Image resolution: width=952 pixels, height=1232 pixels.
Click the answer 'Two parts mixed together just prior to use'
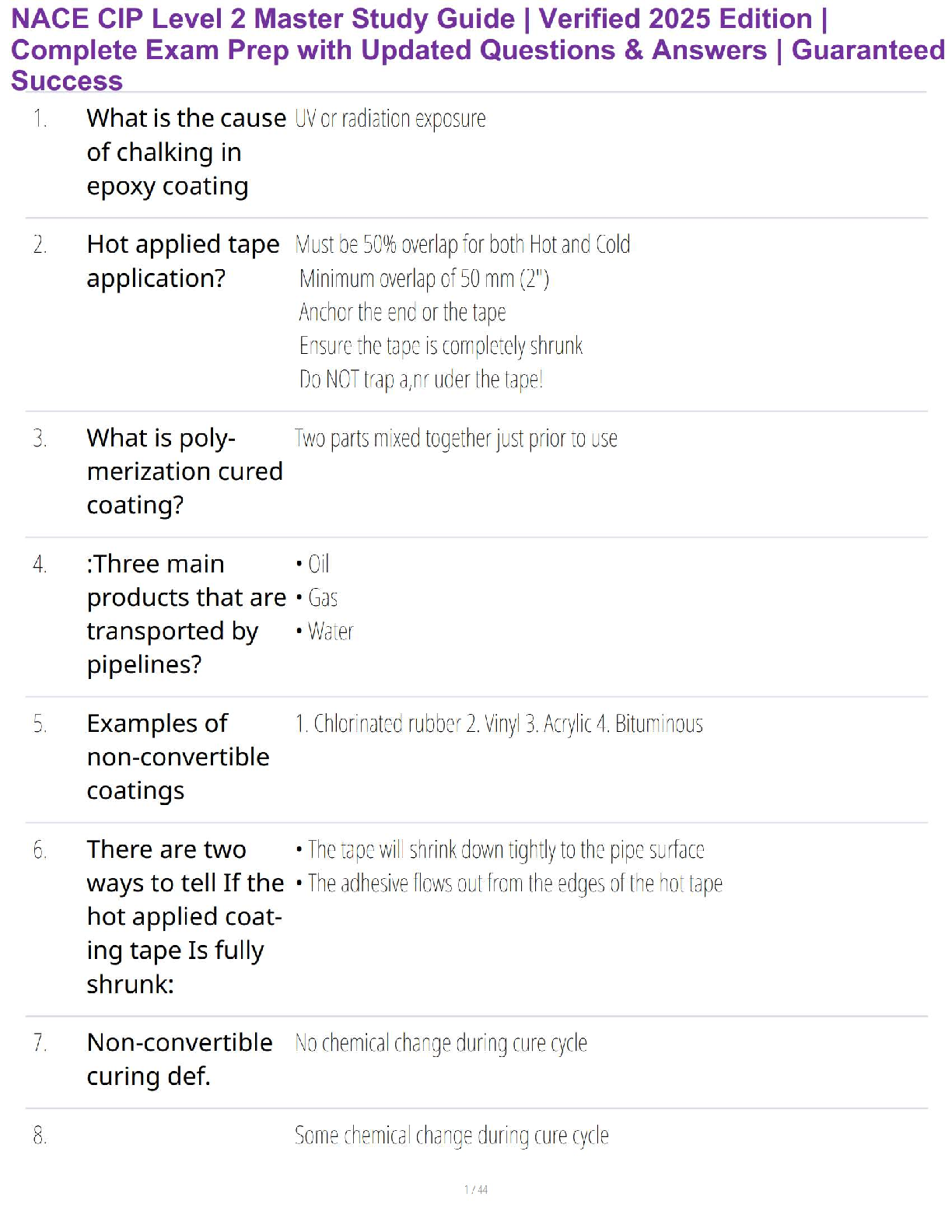(456, 439)
